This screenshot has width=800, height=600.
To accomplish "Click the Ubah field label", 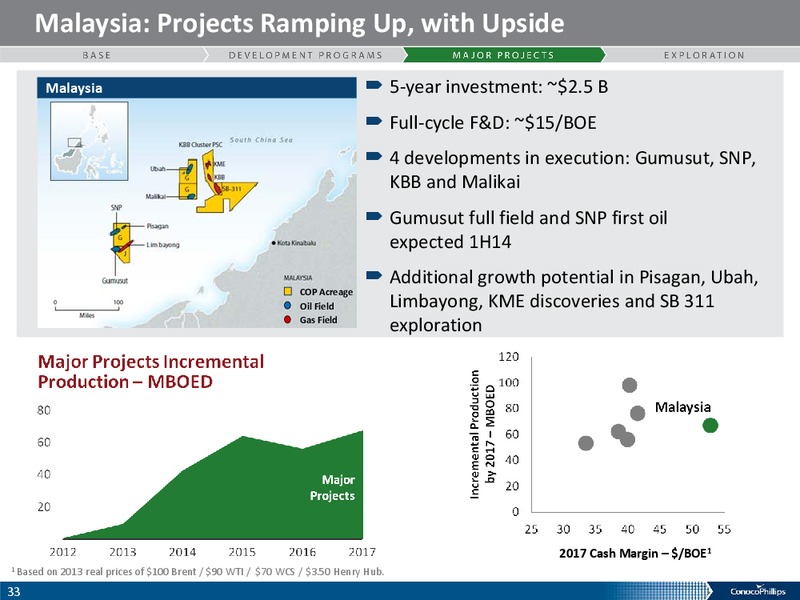I will [157, 168].
